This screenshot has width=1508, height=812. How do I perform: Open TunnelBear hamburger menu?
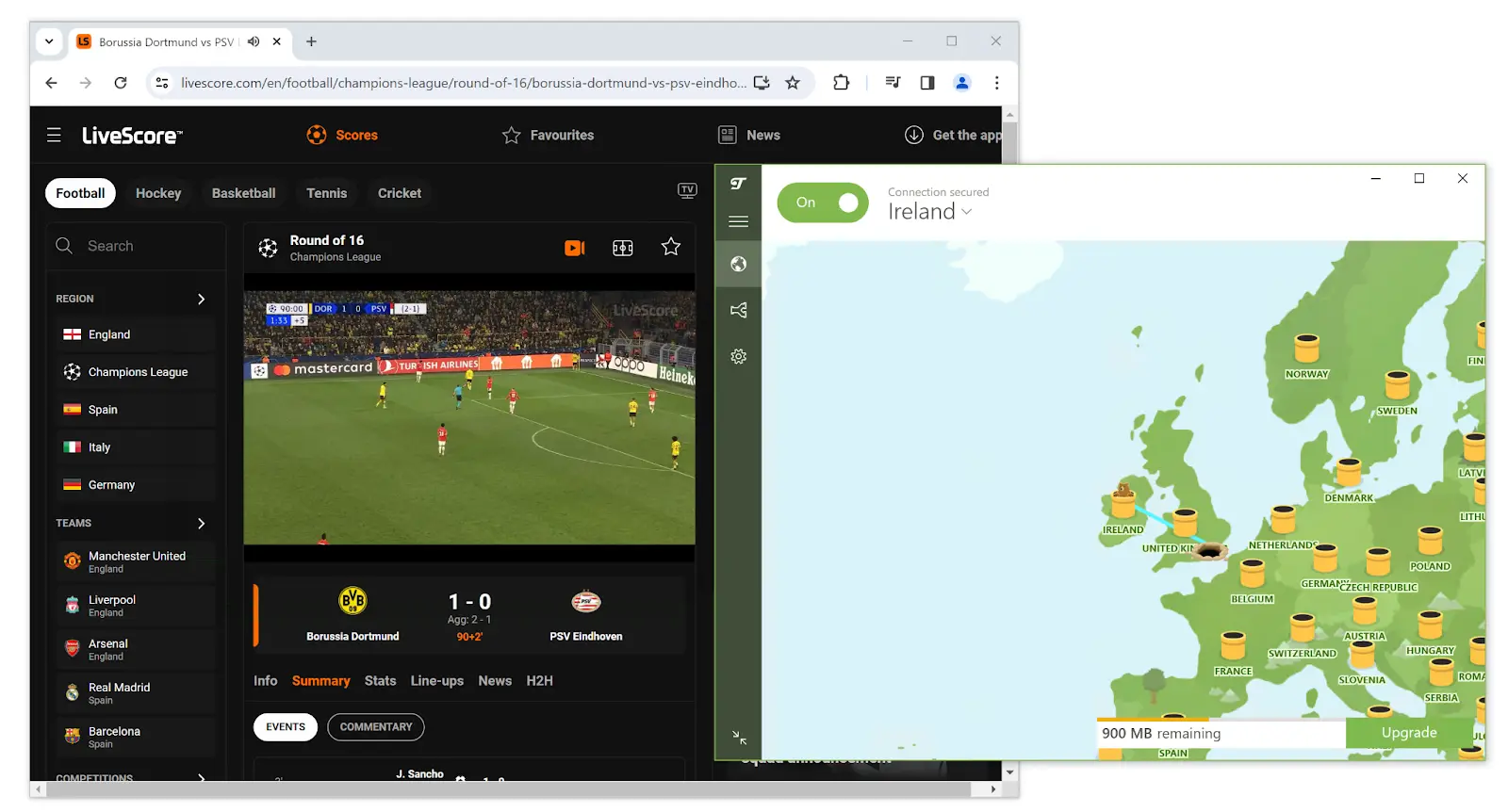click(739, 221)
